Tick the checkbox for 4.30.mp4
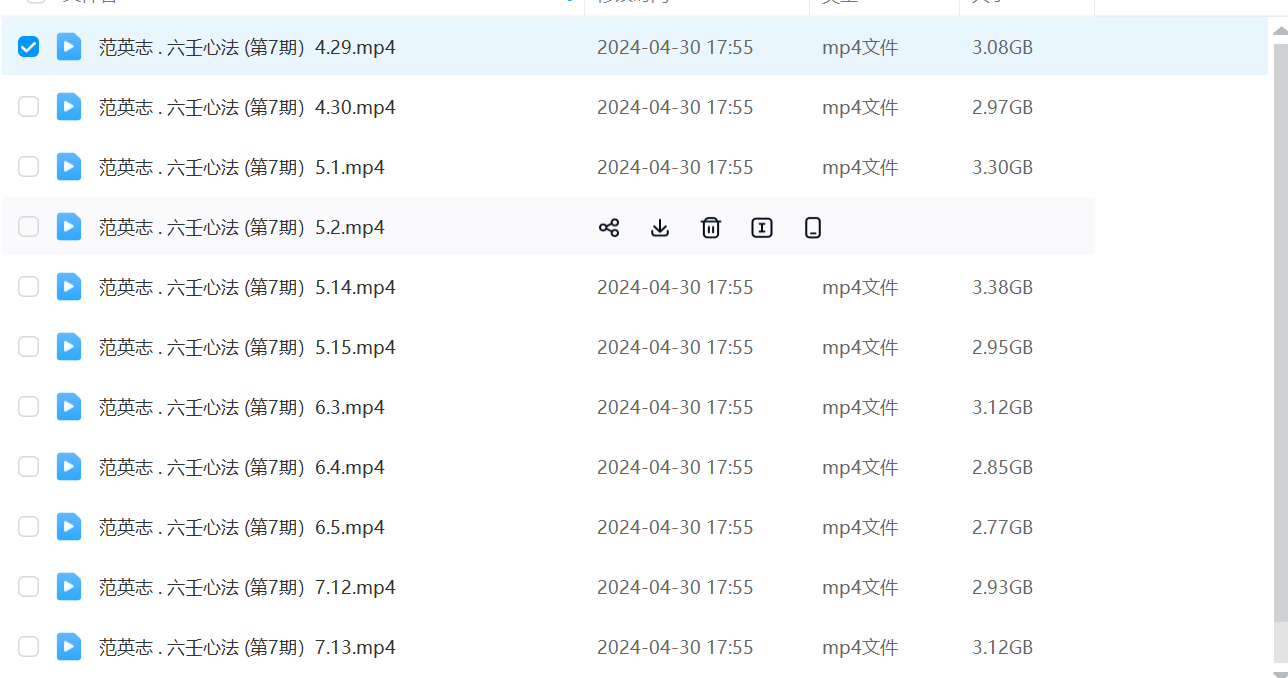 pos(29,107)
